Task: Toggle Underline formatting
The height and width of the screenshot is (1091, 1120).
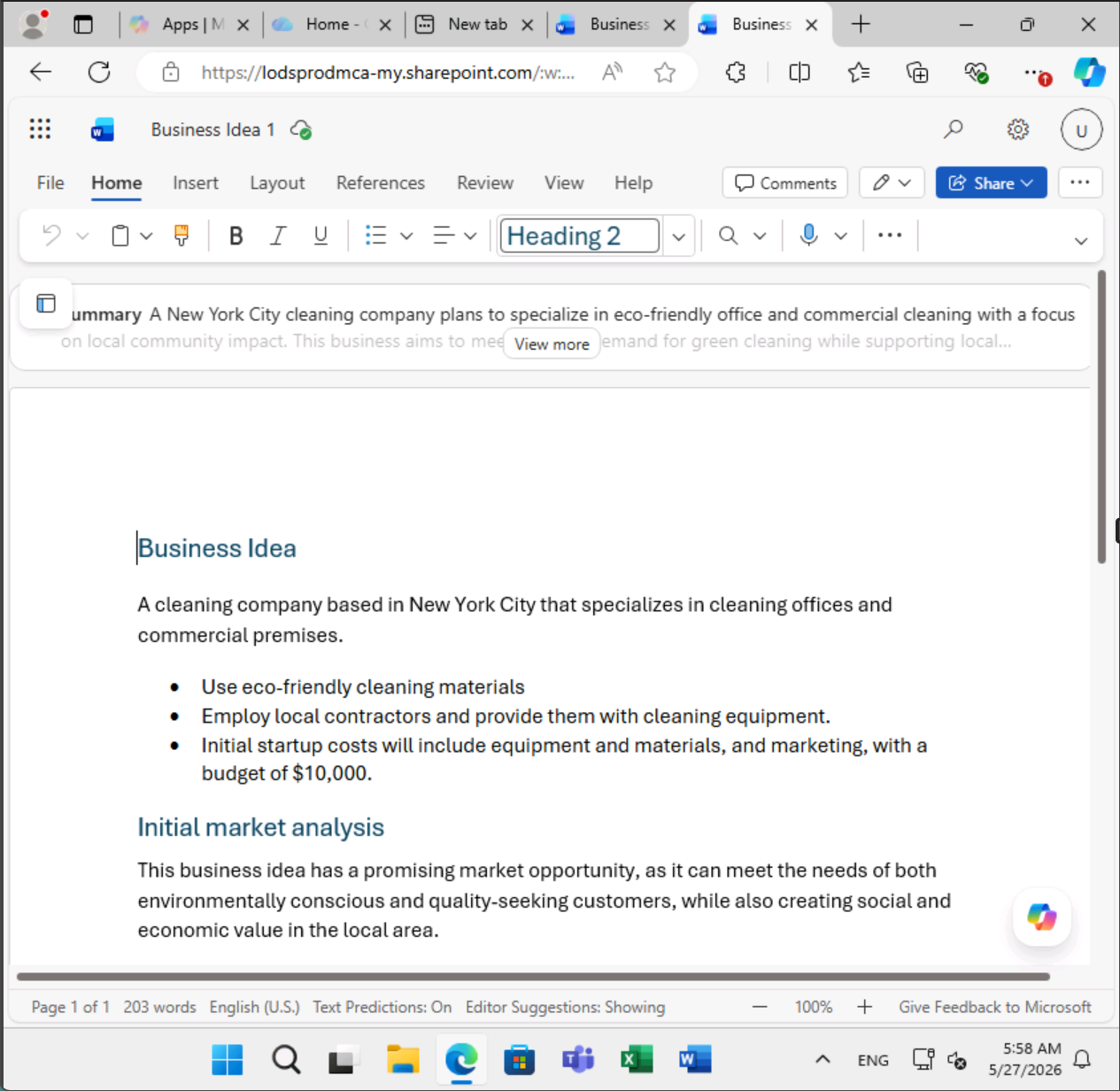Action: coord(321,236)
